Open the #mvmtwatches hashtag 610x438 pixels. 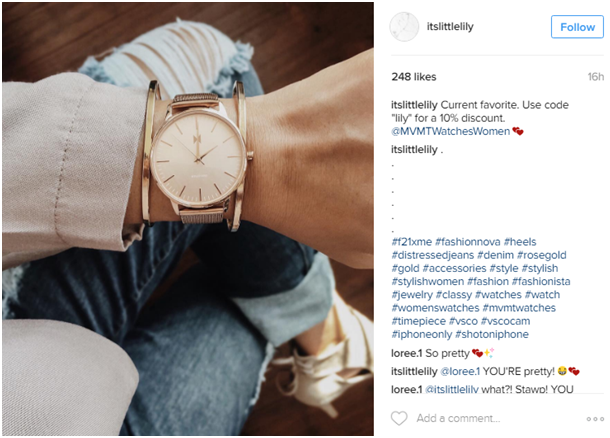pyautogui.click(x=519, y=308)
